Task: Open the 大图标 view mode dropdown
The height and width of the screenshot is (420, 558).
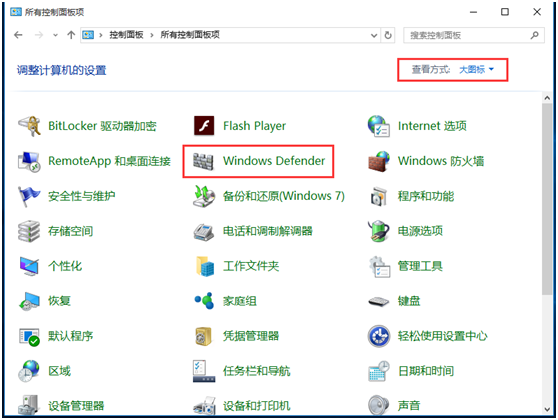Action: pos(477,69)
